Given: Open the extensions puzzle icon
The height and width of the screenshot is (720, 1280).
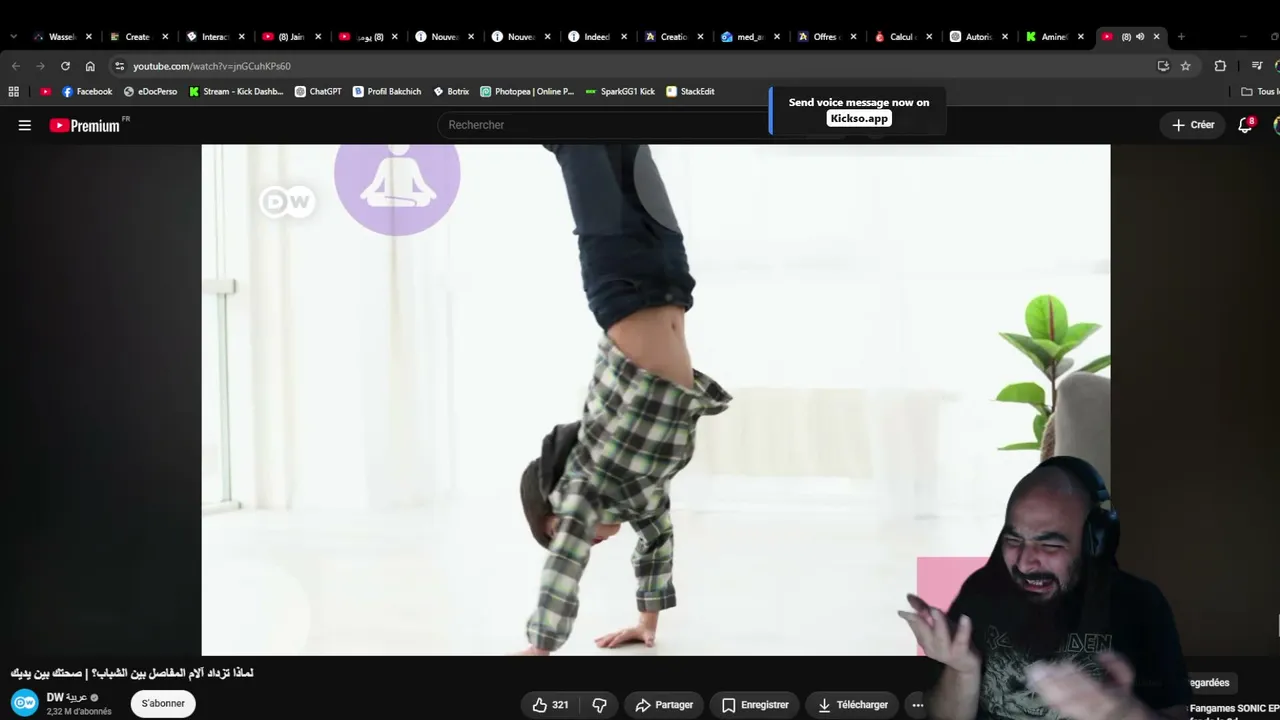Looking at the screenshot, I should (x=1220, y=66).
